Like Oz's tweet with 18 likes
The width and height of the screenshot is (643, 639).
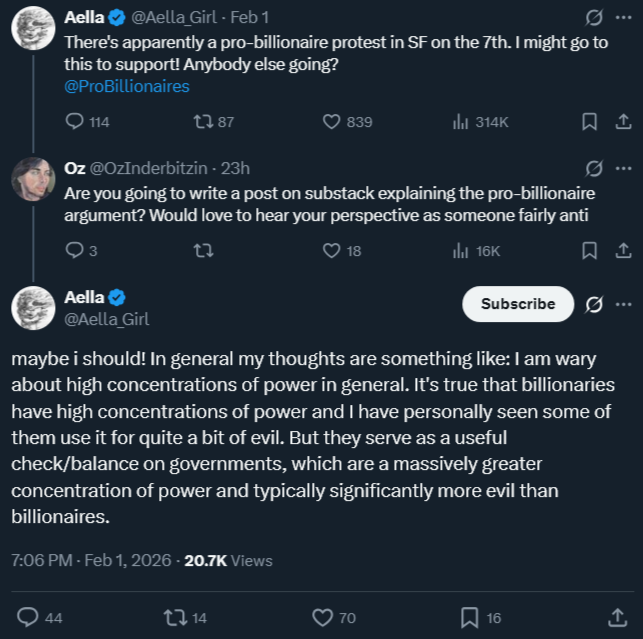point(333,251)
